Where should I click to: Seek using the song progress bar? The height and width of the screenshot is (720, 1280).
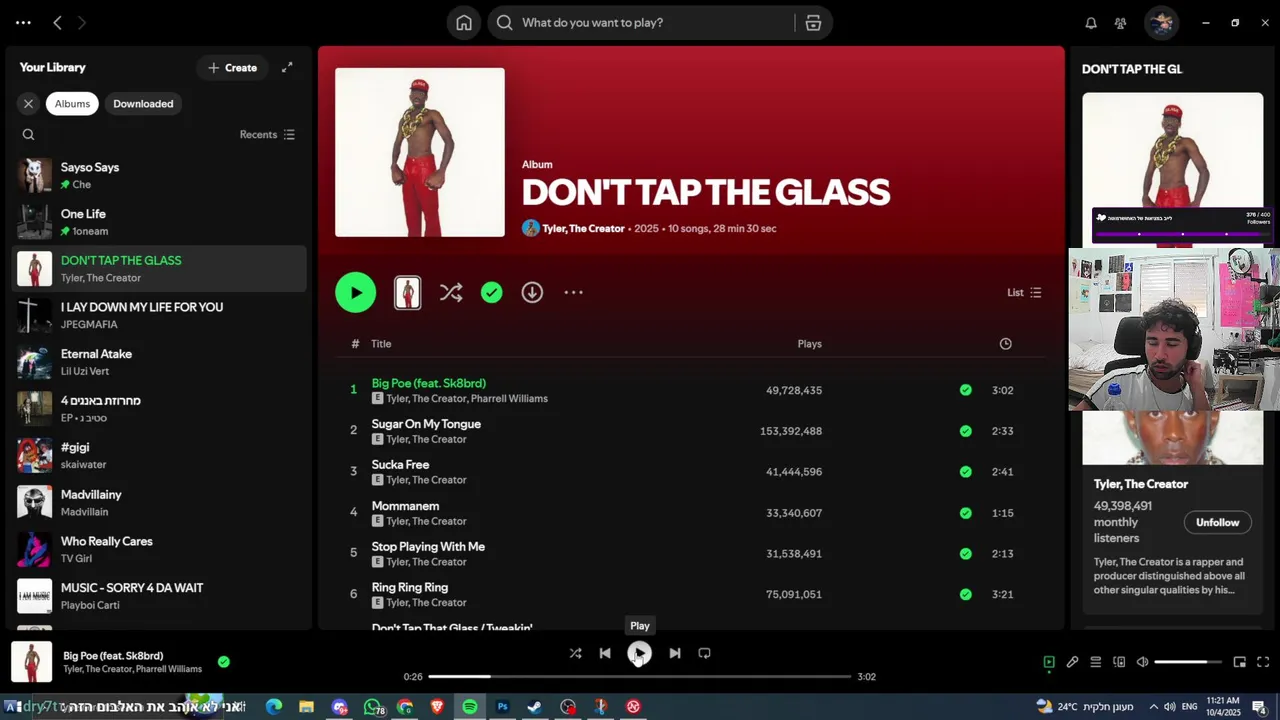click(x=640, y=677)
